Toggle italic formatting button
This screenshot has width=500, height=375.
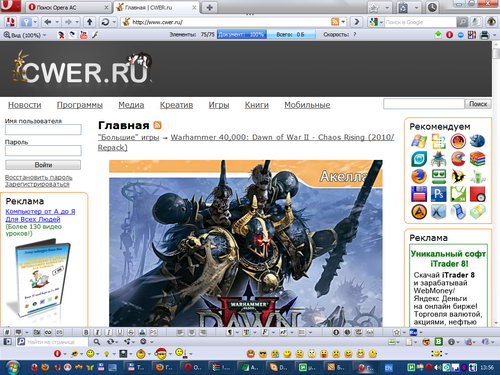(97, 332)
